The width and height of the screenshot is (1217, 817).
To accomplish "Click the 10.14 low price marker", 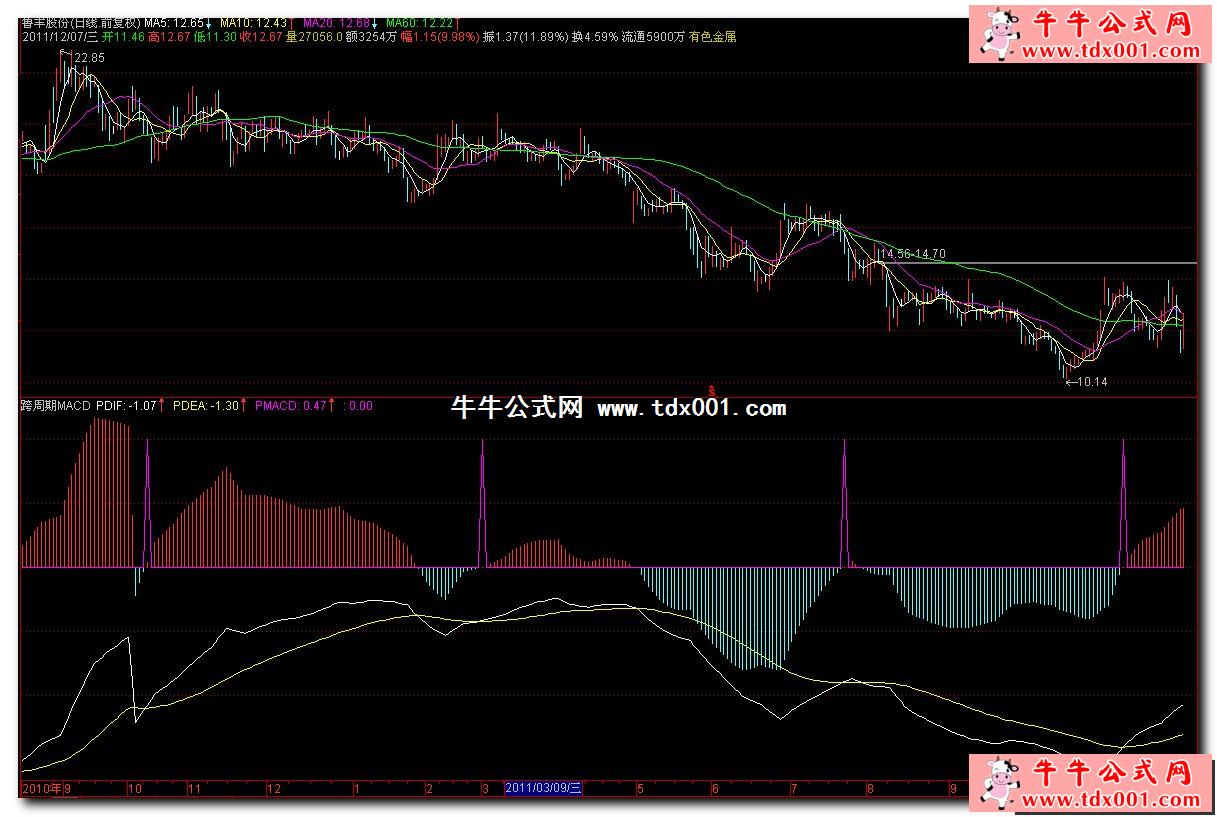I will pos(1091,381).
